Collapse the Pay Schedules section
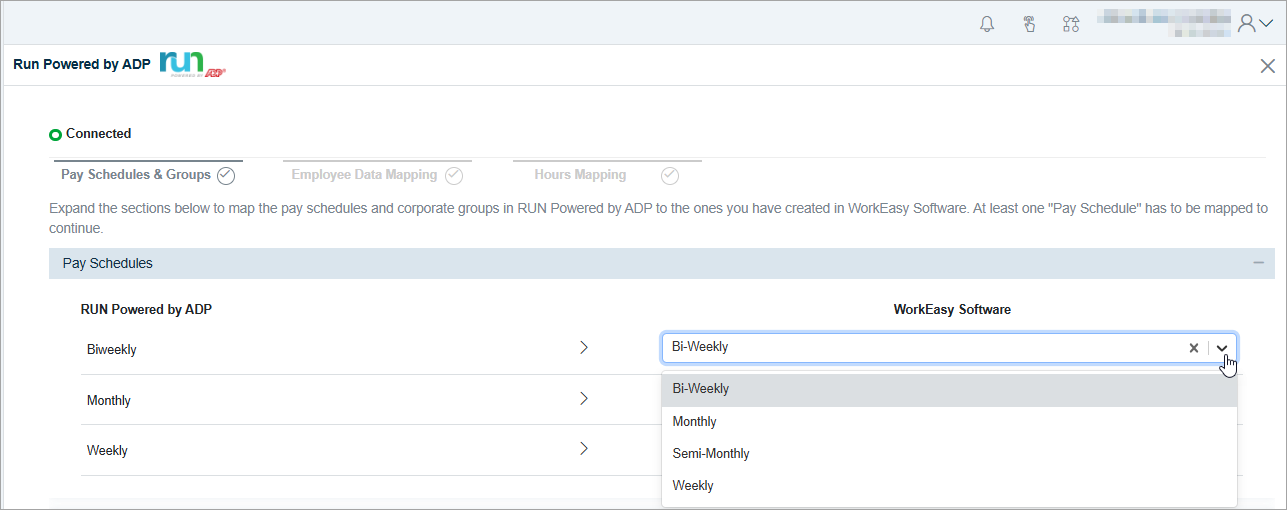This screenshot has width=1287, height=510. (1258, 263)
